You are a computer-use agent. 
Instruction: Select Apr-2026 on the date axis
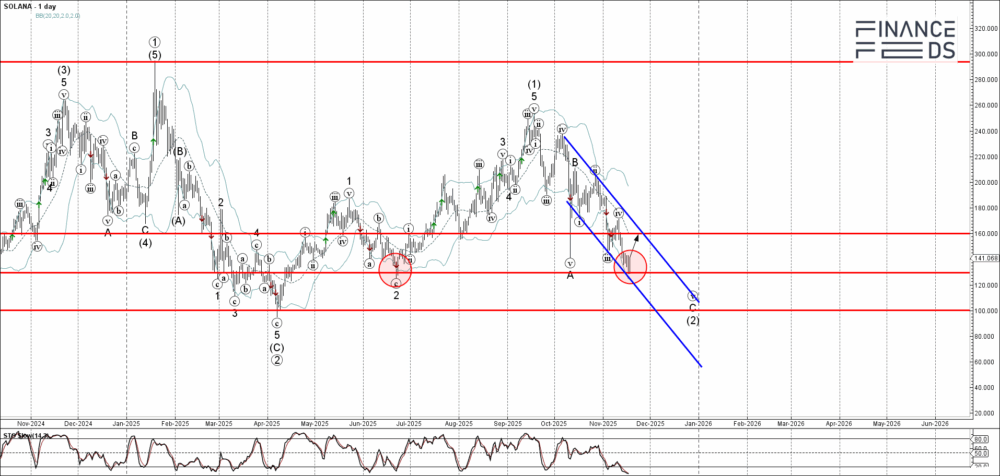[x=838, y=423]
